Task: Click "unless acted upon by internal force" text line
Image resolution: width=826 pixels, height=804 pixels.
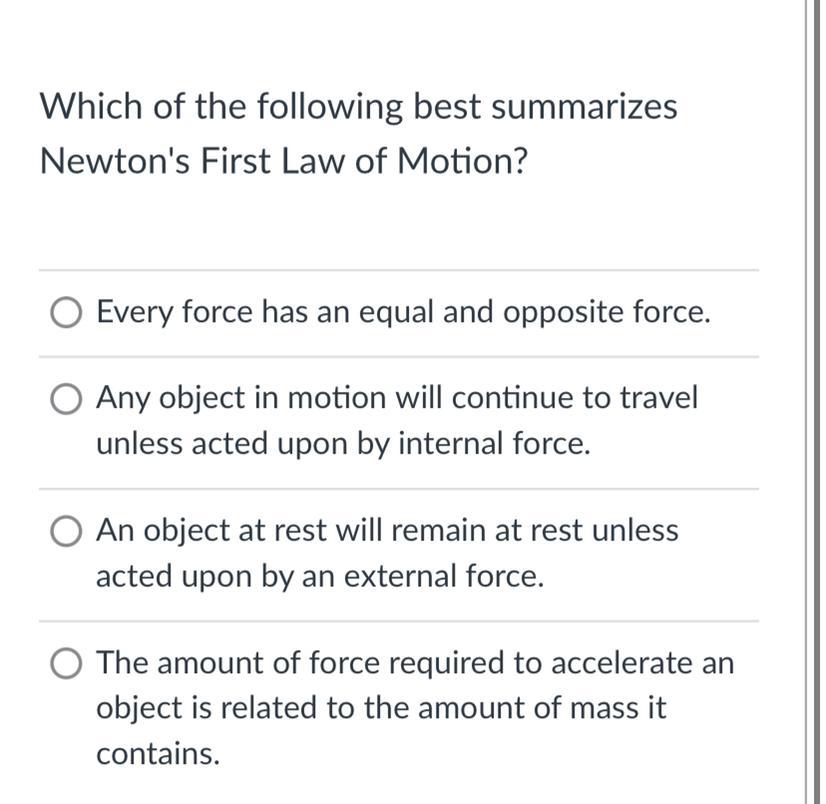Action: click(x=343, y=444)
